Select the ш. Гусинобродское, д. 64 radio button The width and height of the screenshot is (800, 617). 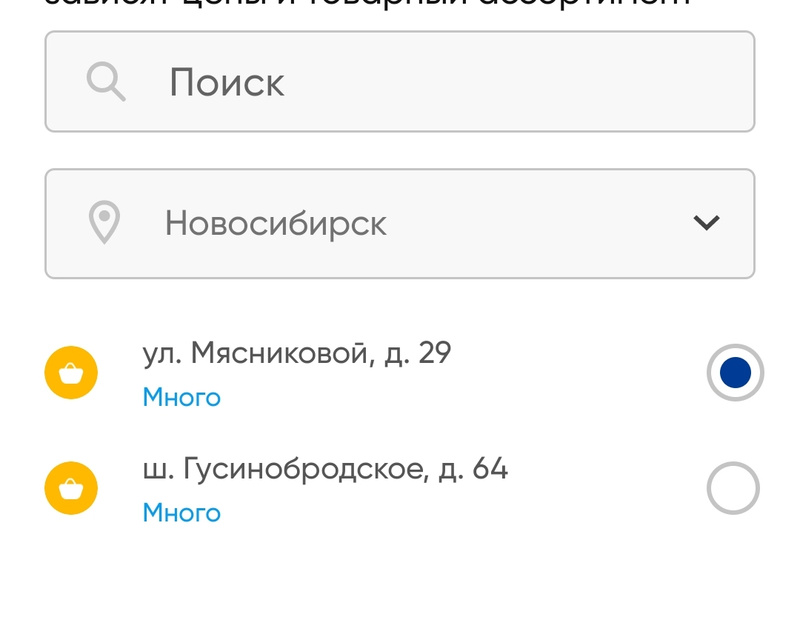(x=733, y=488)
